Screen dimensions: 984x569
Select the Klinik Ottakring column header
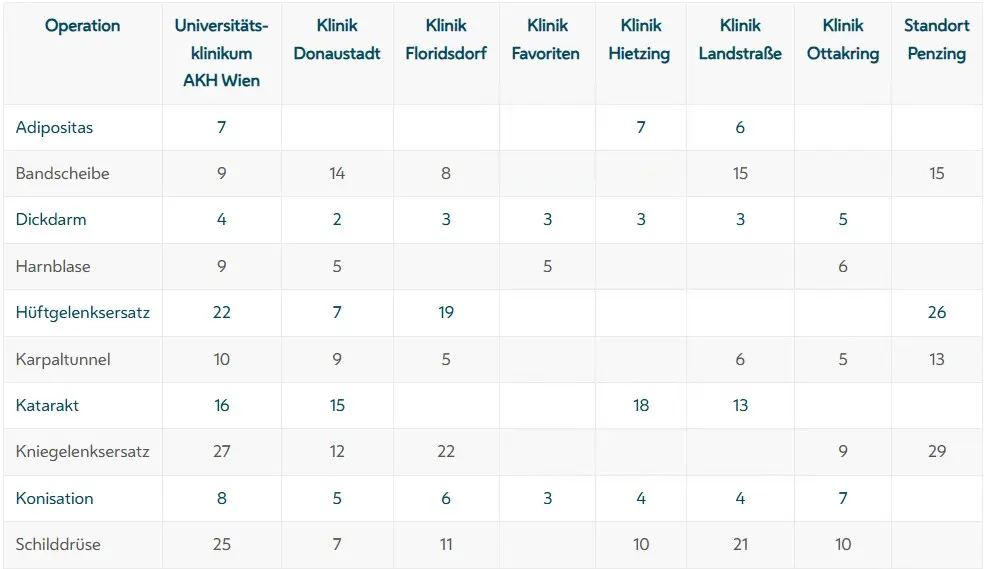coord(843,40)
